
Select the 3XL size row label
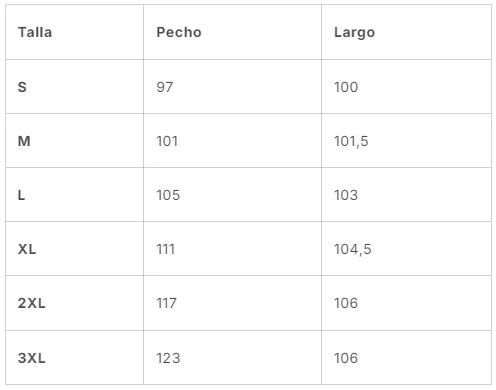point(32,358)
